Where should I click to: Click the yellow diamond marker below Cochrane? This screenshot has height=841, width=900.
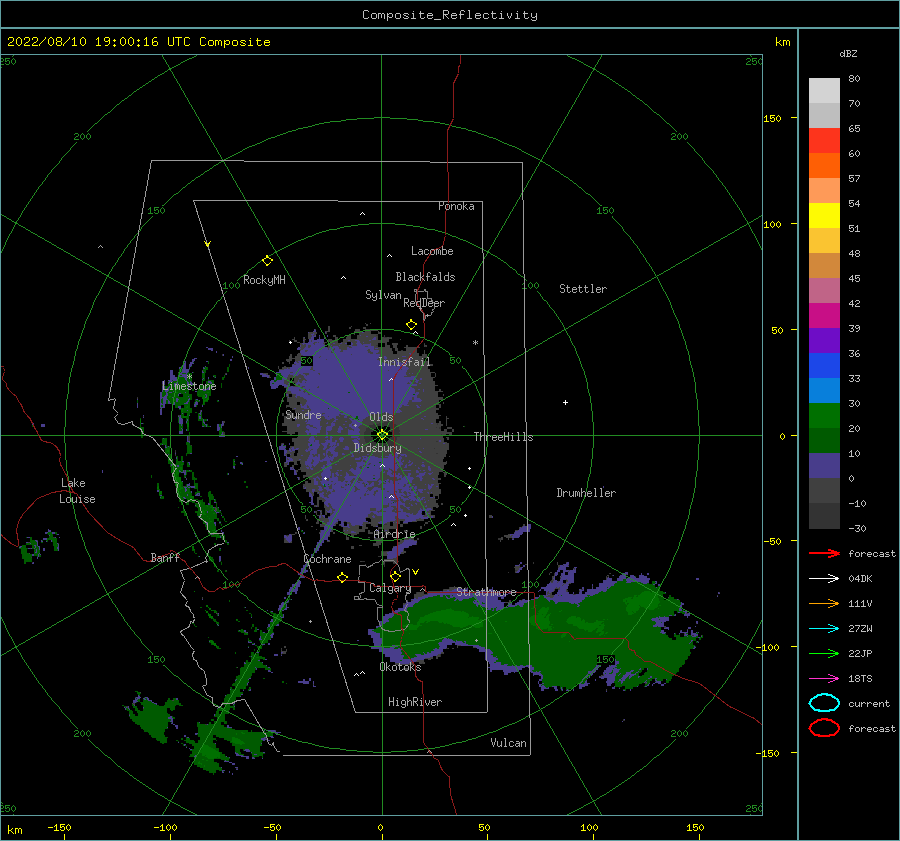pos(343,577)
